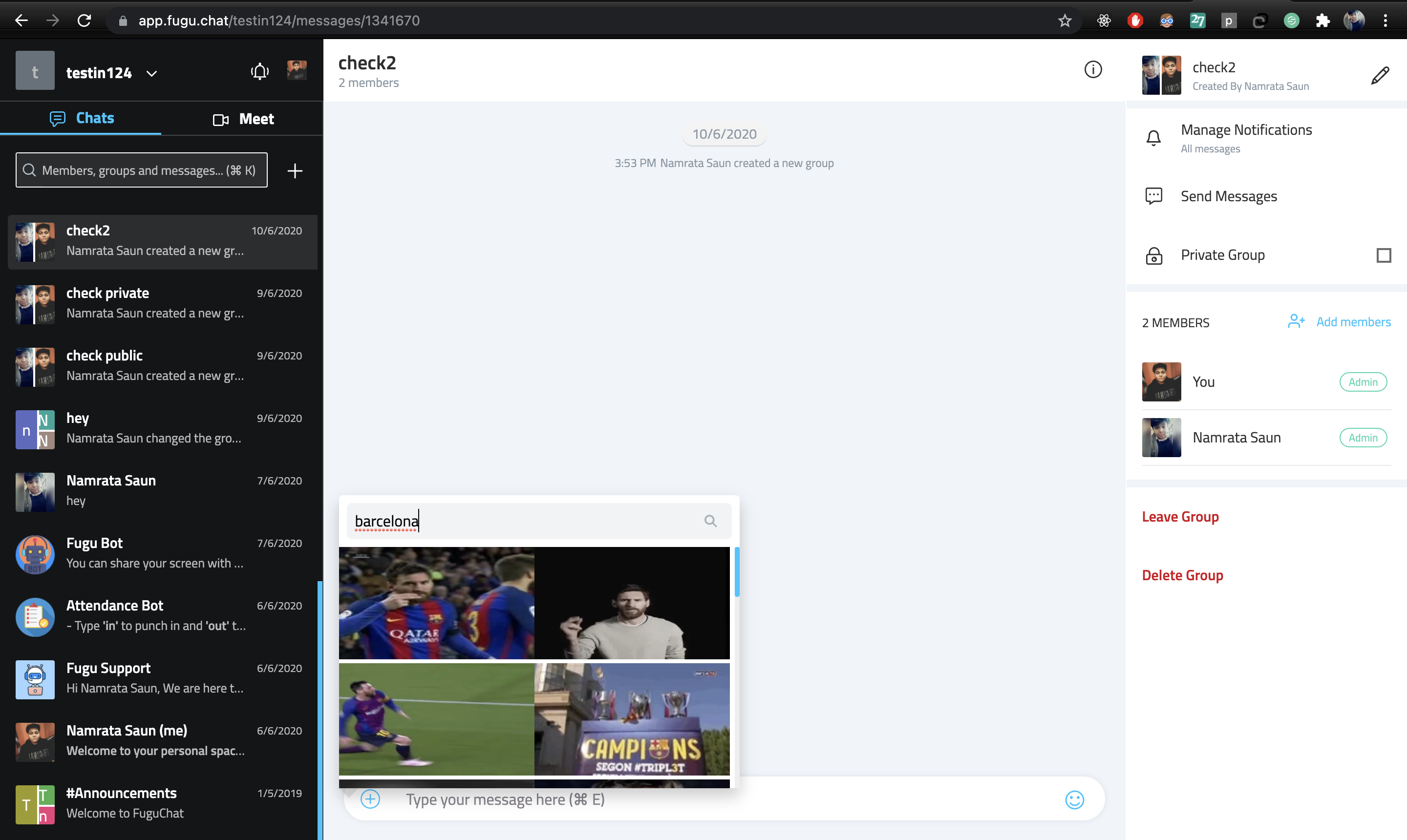Viewport: 1407px width, 840px height.
Task: Open the check public chat
Action: click(162, 367)
